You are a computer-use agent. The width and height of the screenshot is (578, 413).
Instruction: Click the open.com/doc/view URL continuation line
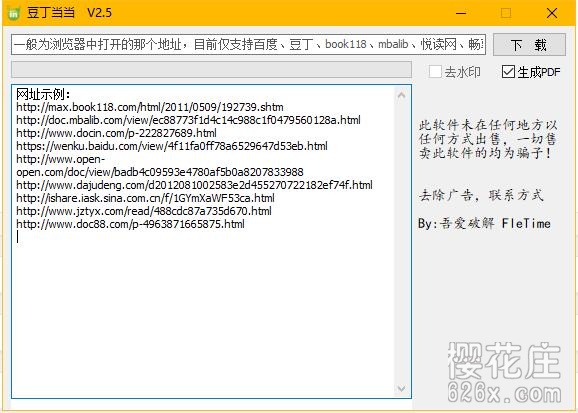coord(160,172)
